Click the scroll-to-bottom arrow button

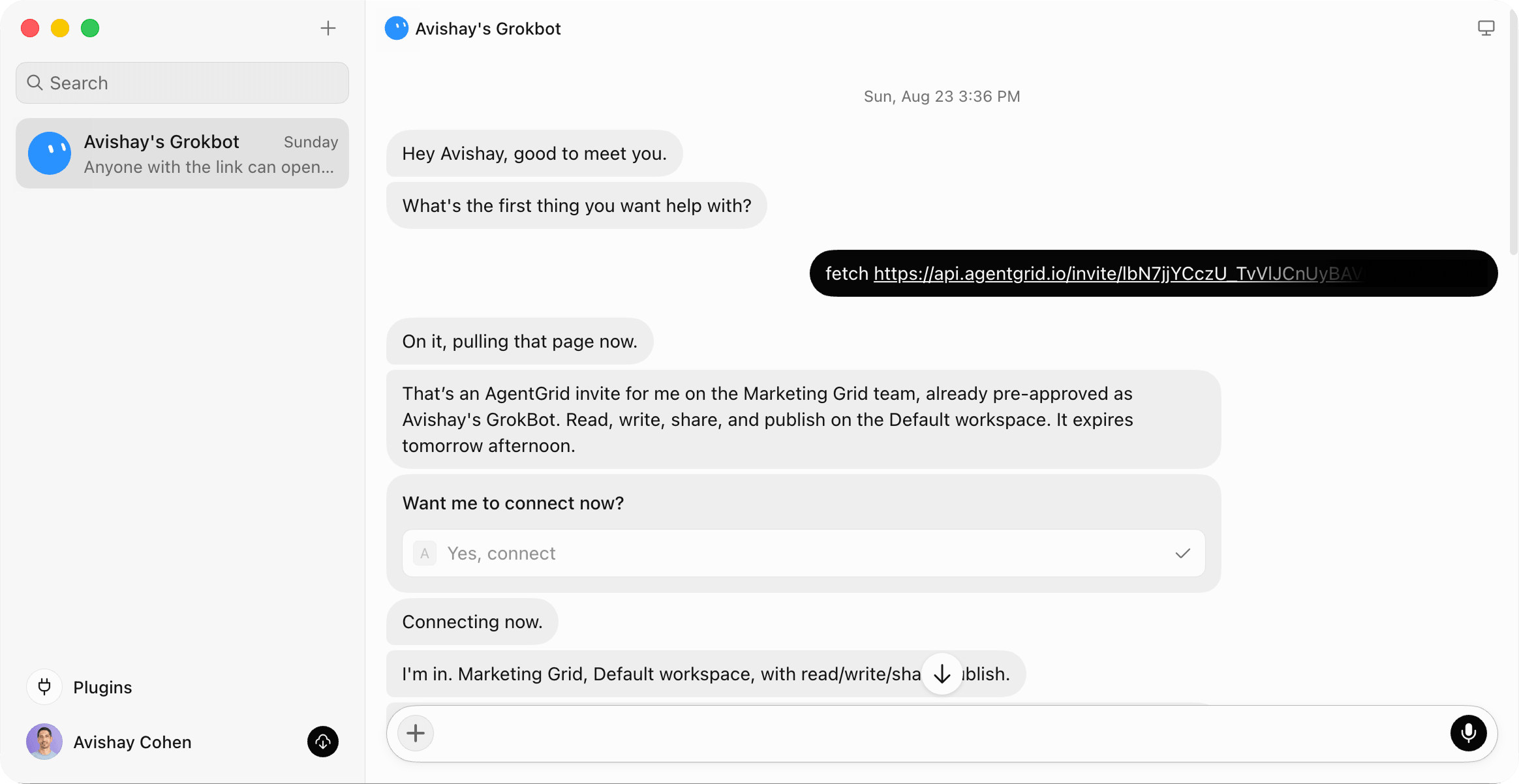tap(942, 674)
